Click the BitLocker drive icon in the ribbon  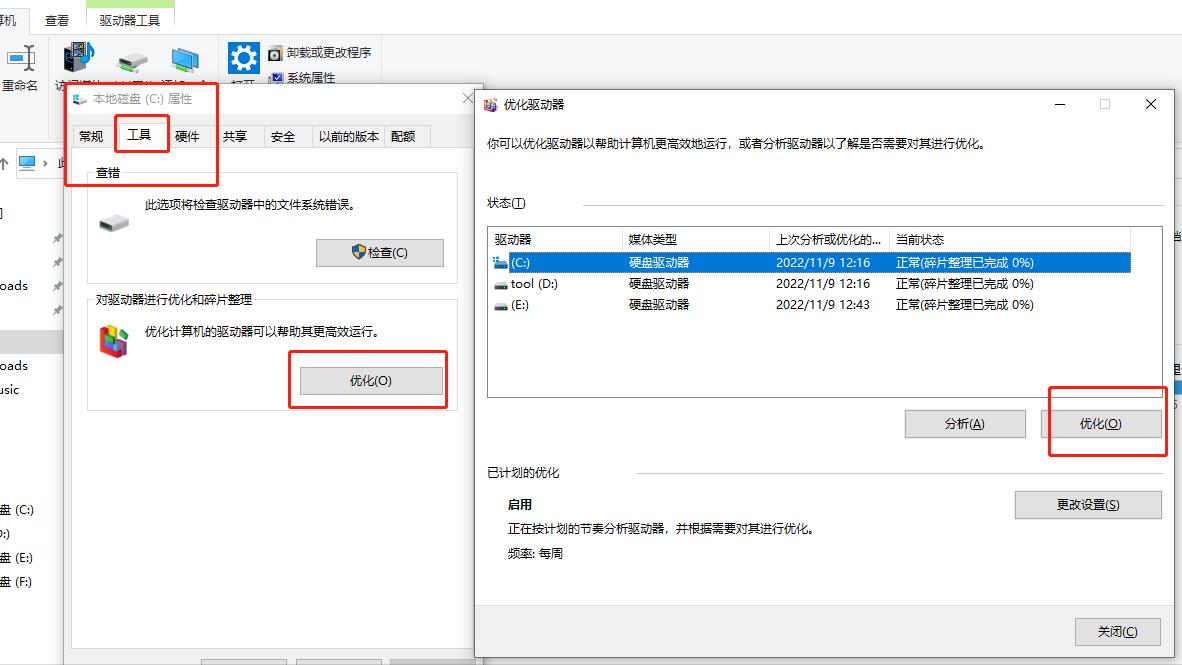(x=133, y=60)
